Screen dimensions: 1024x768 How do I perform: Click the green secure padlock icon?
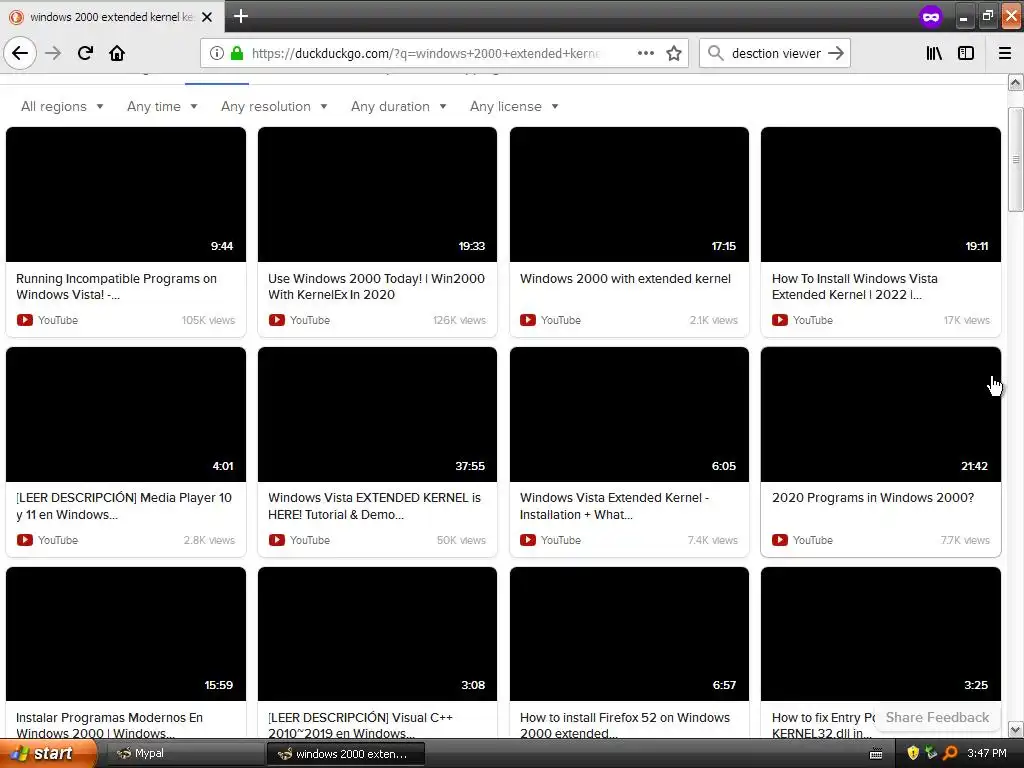click(x=237, y=53)
